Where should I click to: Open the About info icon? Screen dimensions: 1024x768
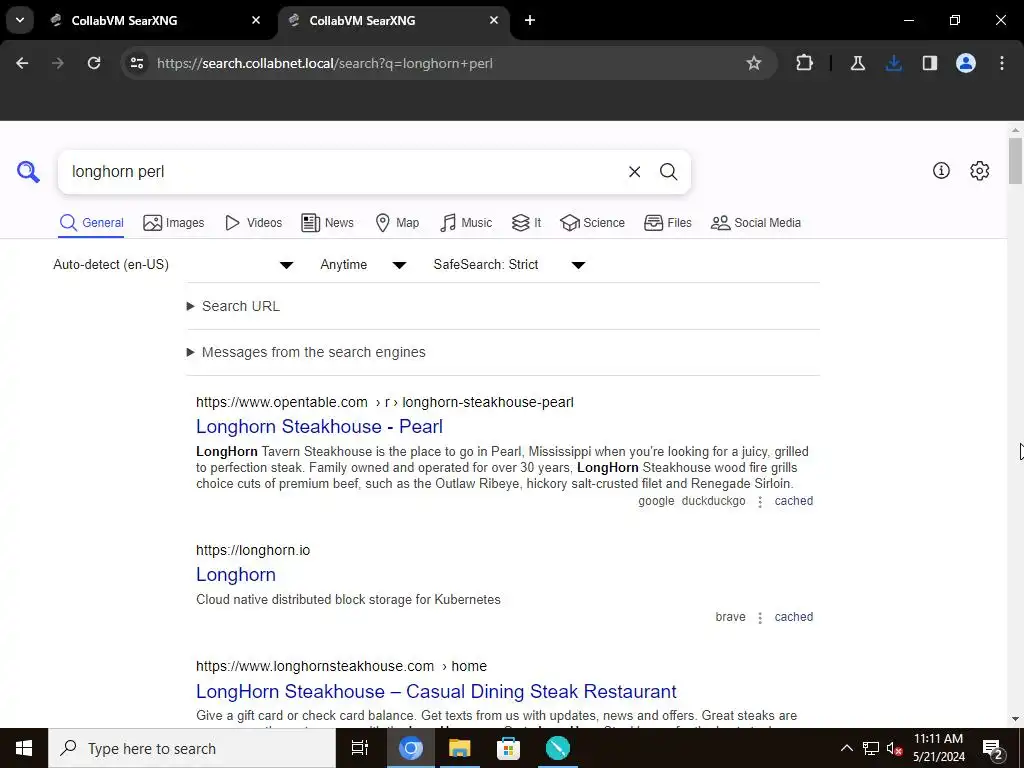941,170
